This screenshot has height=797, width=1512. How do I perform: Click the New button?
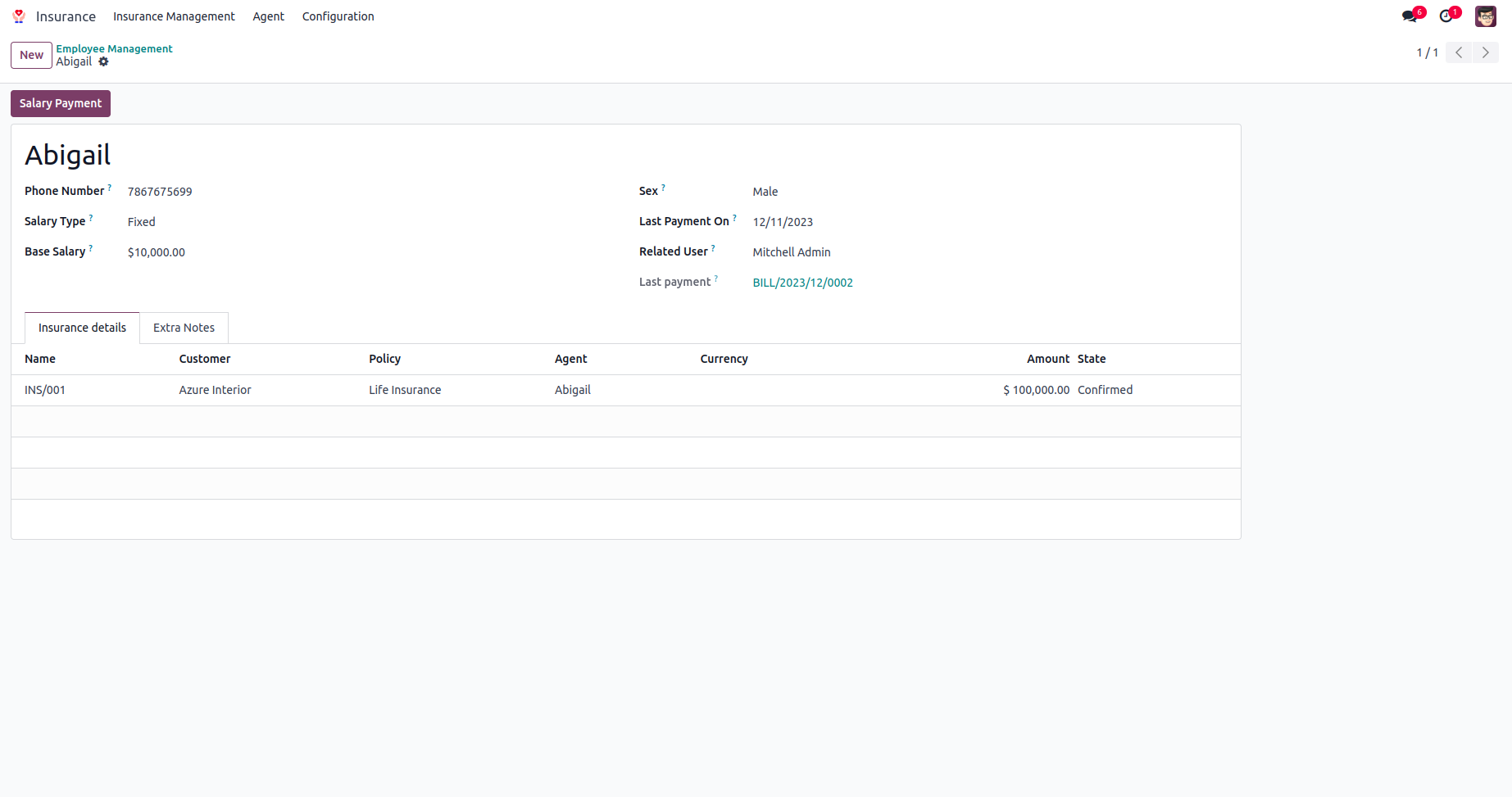pos(31,55)
